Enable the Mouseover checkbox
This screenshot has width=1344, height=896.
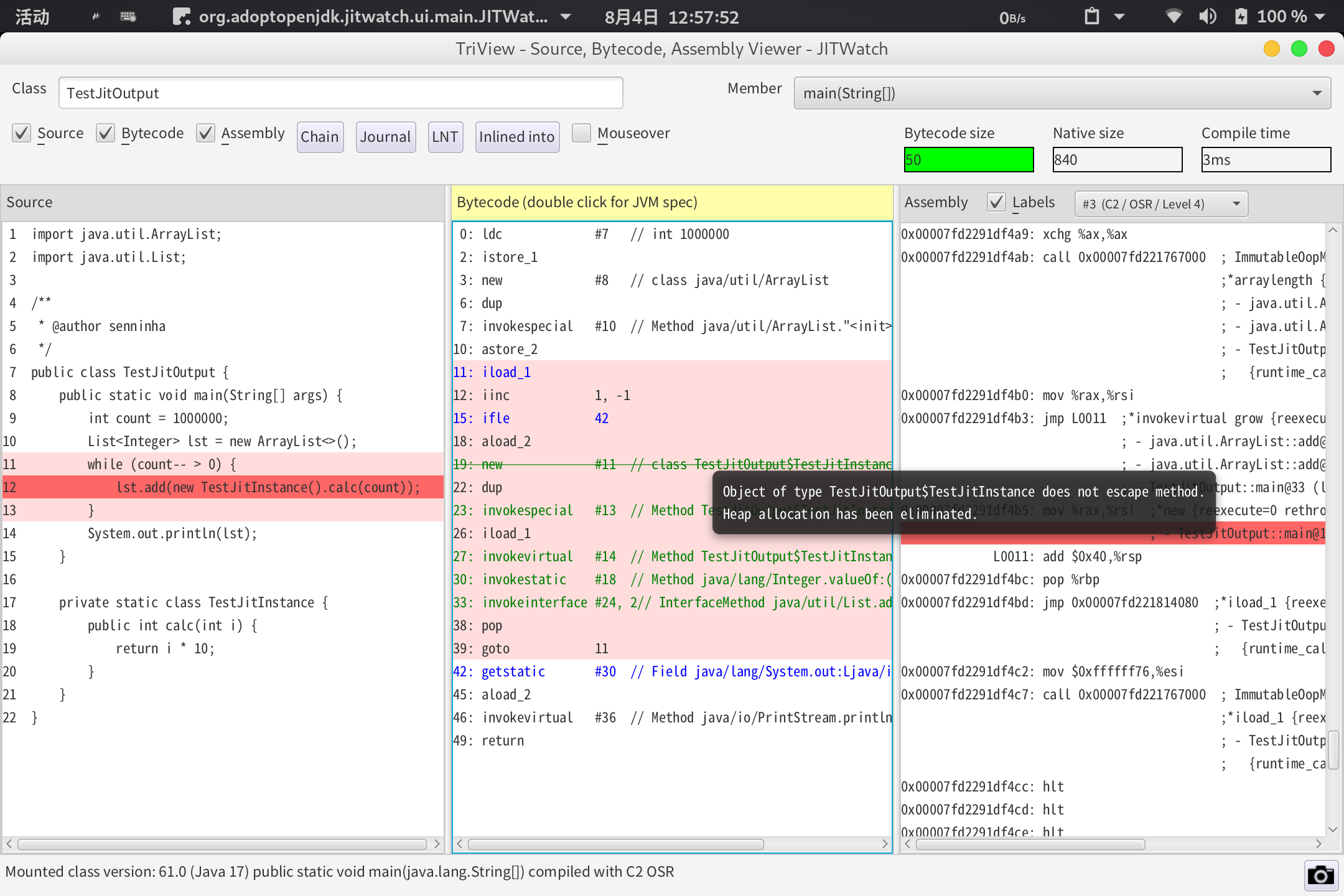[581, 133]
